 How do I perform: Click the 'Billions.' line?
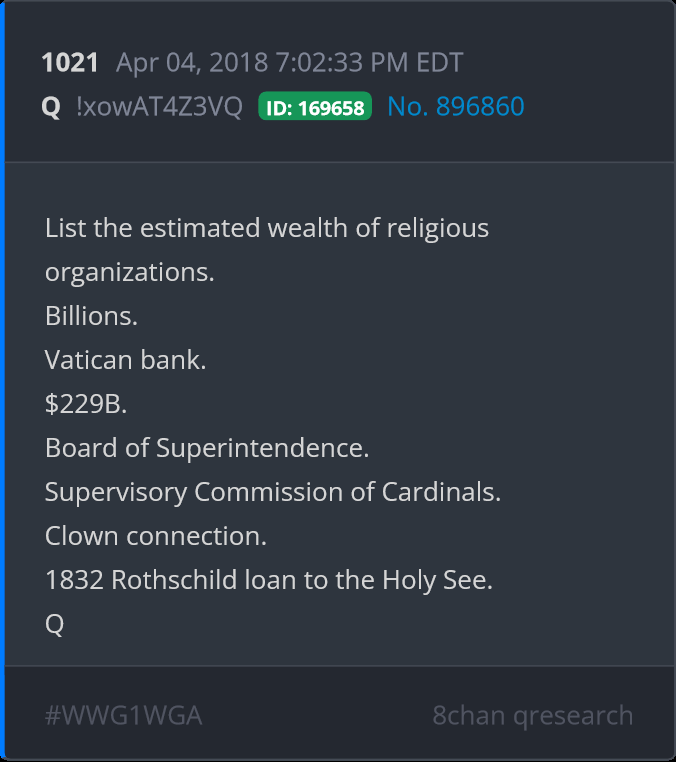(91, 316)
